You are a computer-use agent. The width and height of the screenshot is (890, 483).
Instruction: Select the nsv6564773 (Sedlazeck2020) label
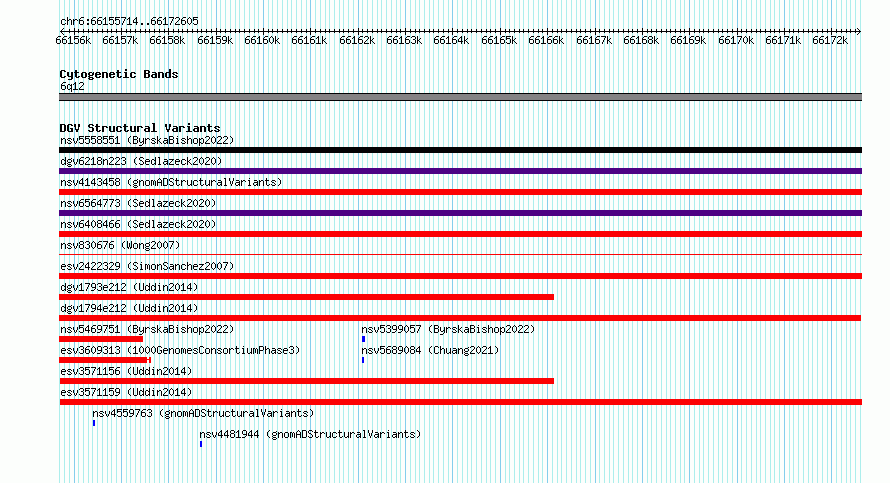coord(138,203)
